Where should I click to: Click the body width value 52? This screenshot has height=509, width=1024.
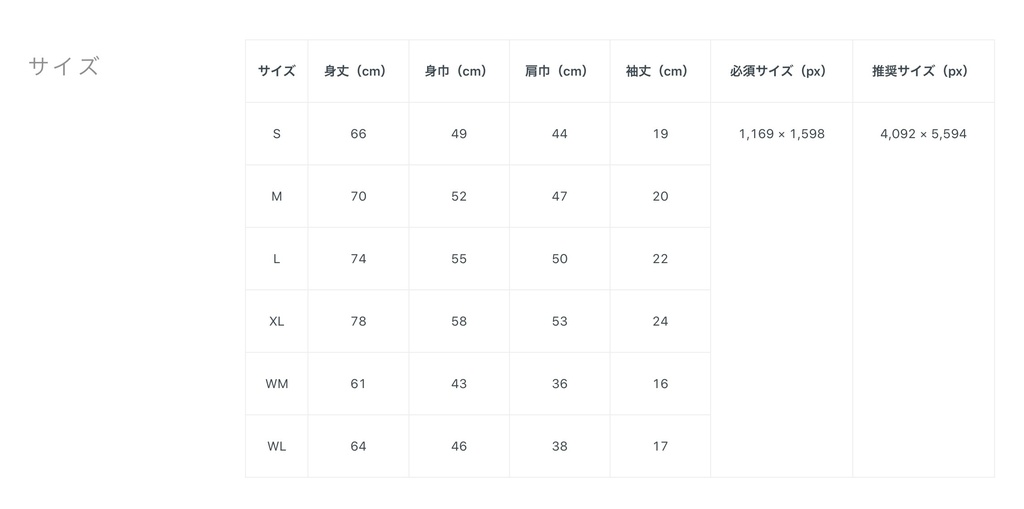pyautogui.click(x=459, y=197)
